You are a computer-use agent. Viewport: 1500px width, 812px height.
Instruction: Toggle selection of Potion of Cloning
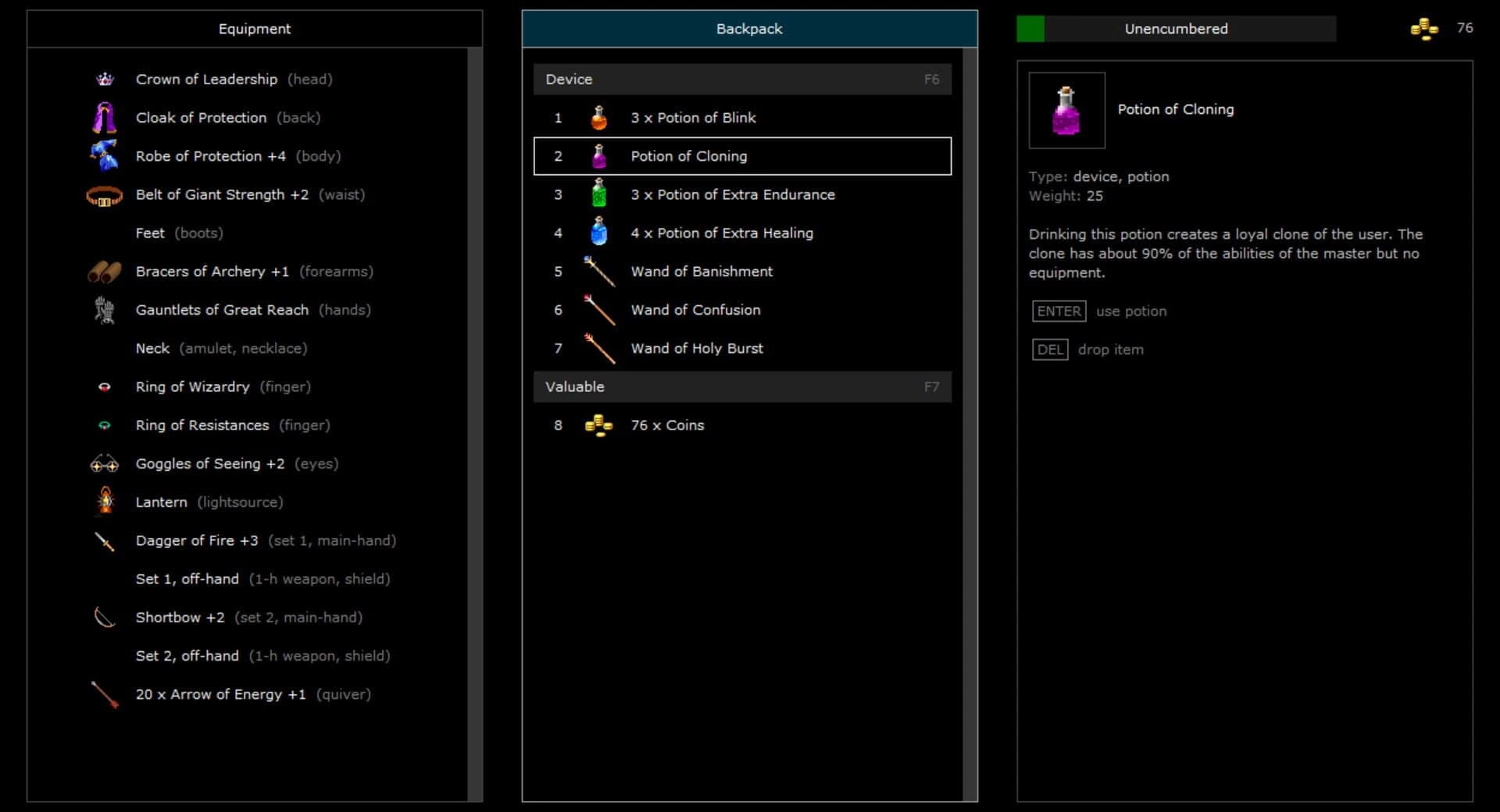[742, 156]
